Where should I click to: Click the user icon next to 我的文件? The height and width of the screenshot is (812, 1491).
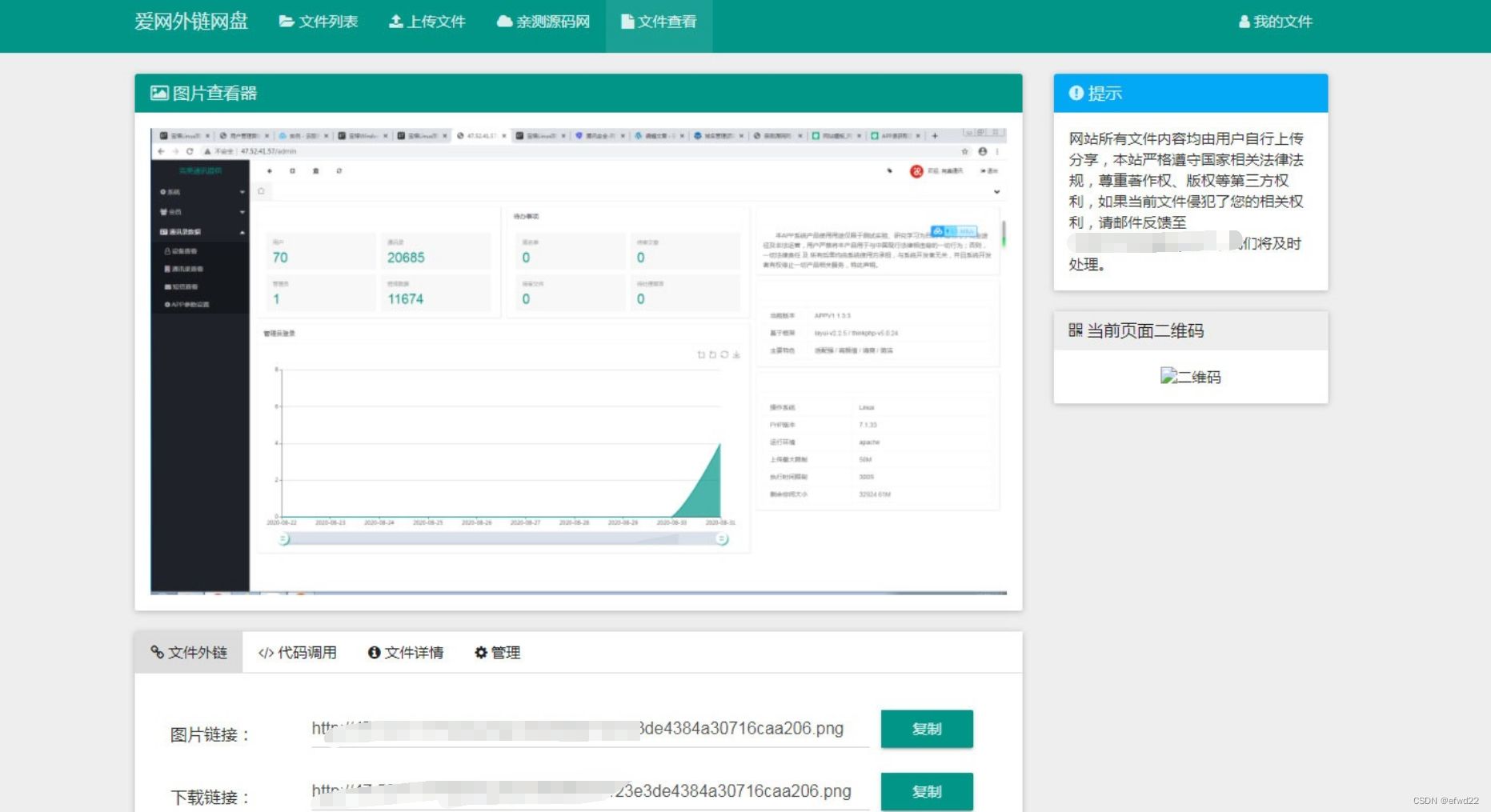pyautogui.click(x=1244, y=22)
